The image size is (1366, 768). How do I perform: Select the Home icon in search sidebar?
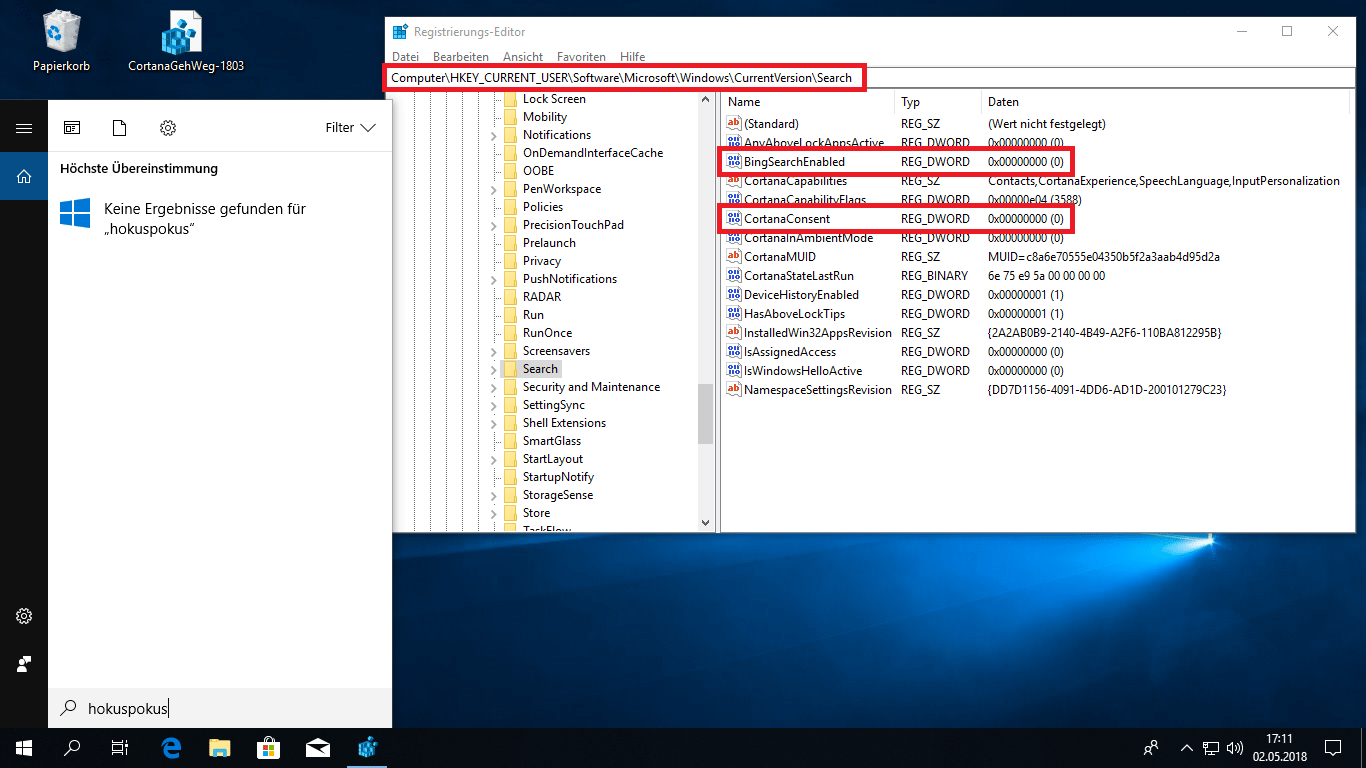[24, 177]
